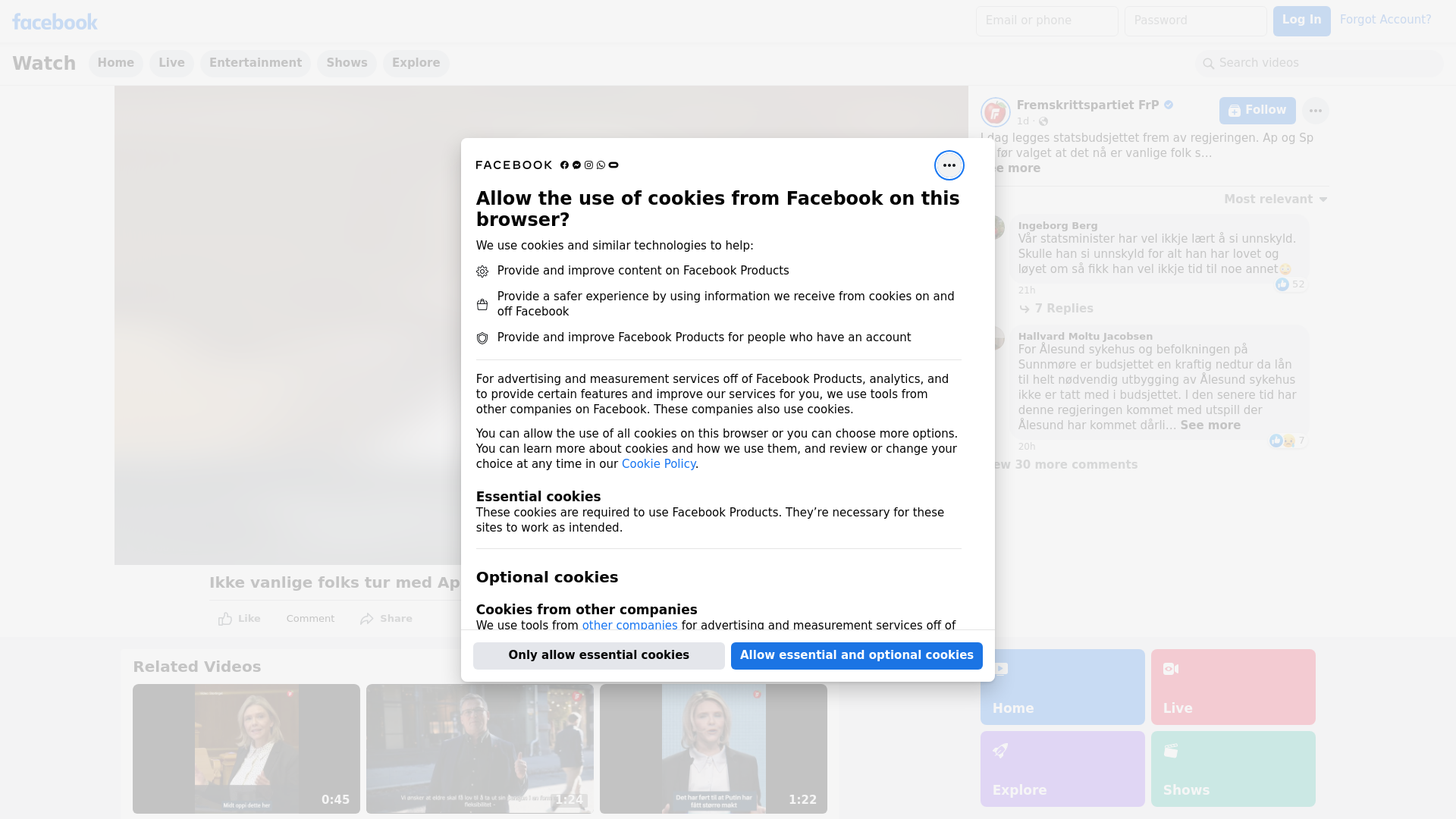Screen dimensions: 1456x819
Task: Open related video with 0:45 duration
Action: click(246, 748)
